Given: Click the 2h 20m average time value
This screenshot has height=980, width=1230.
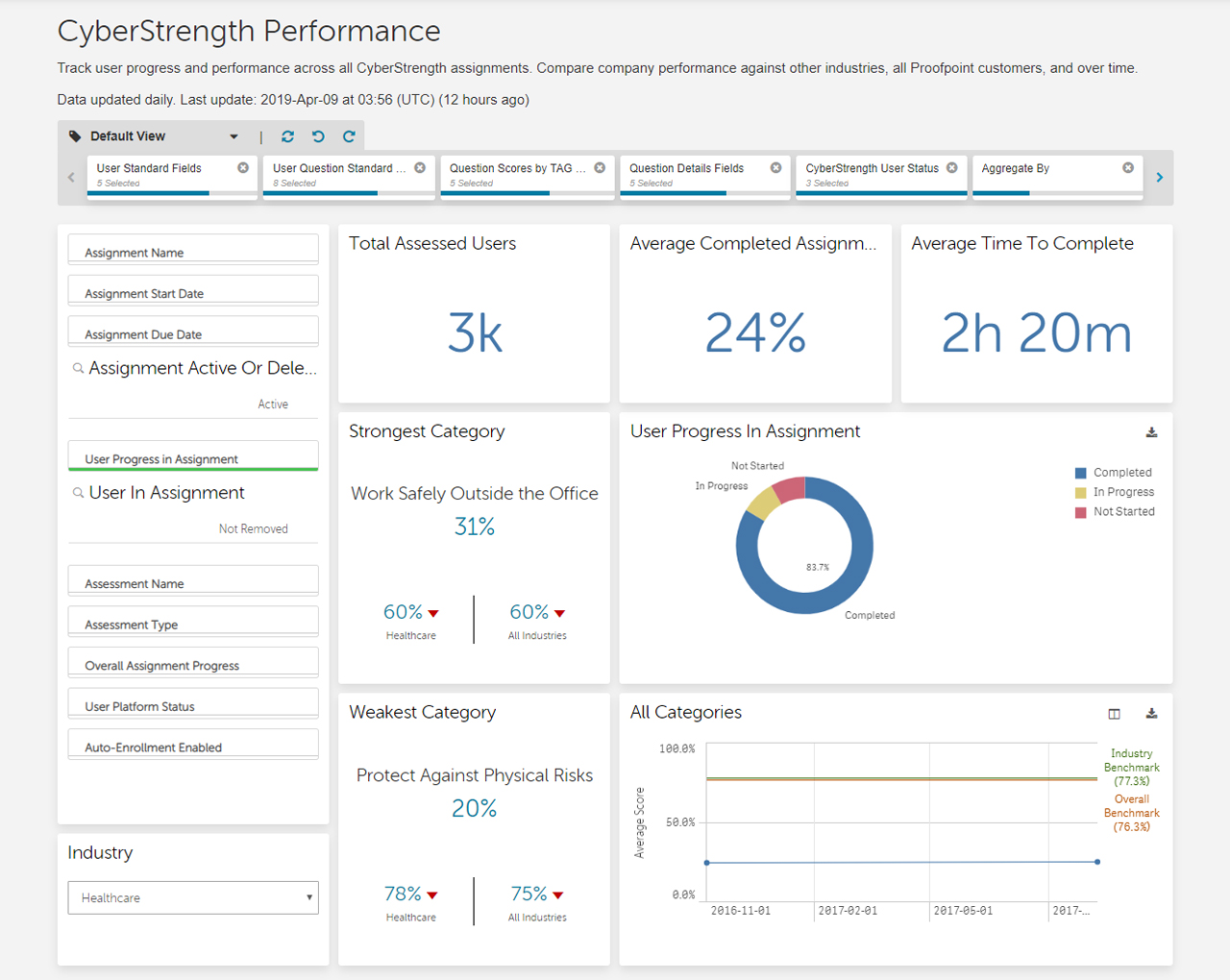Looking at the screenshot, I should pos(1036,332).
